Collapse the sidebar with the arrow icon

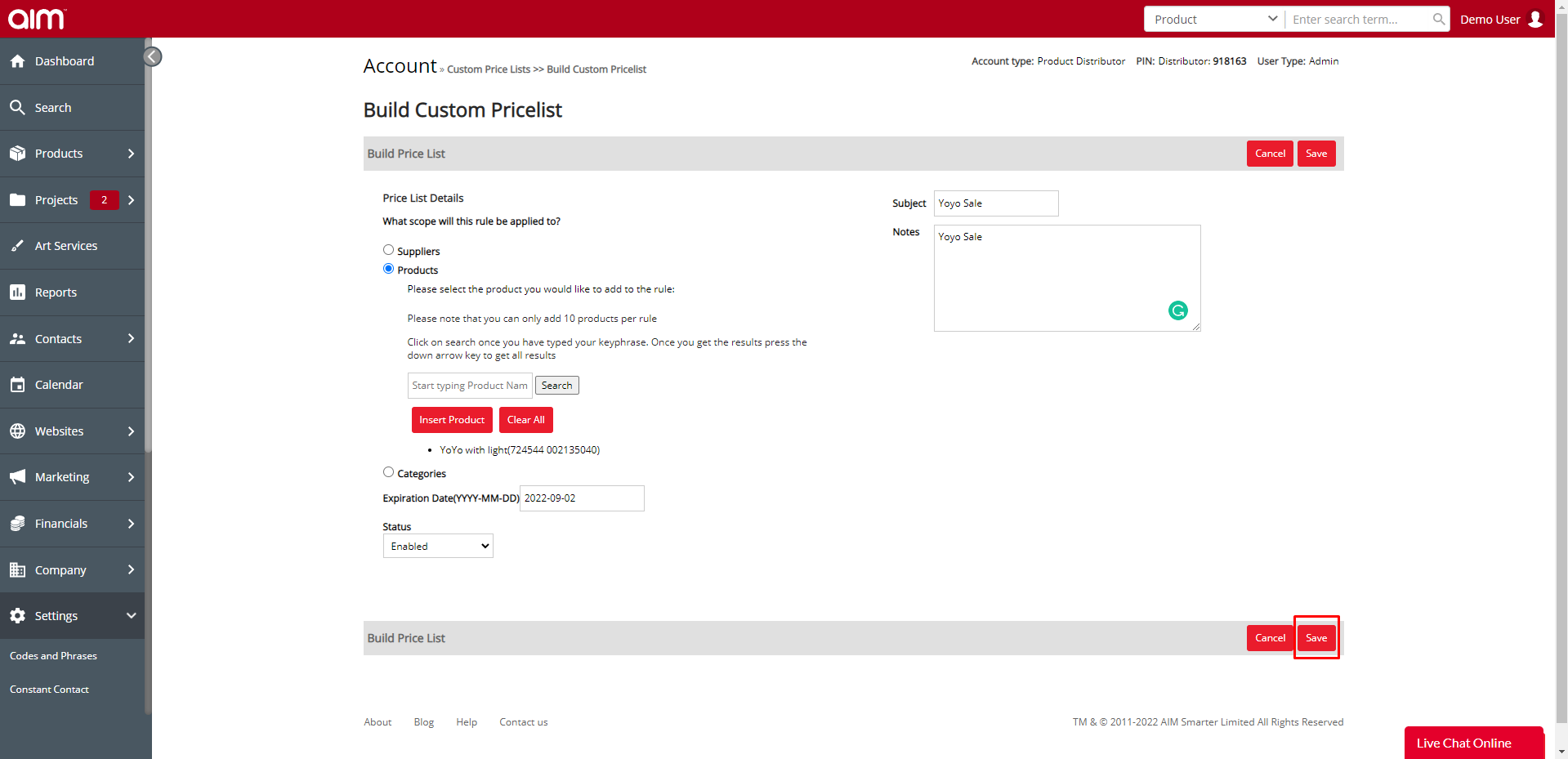coord(152,56)
